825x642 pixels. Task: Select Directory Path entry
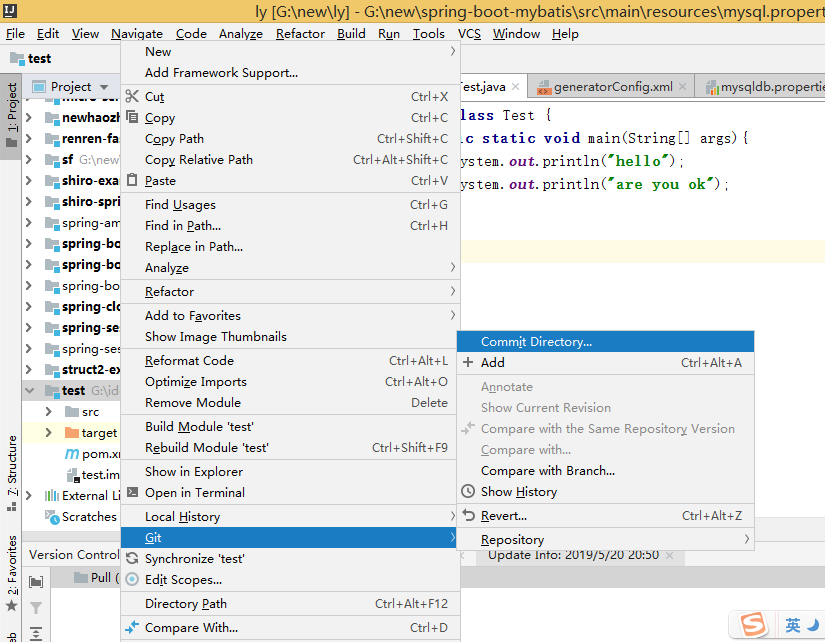point(290,604)
